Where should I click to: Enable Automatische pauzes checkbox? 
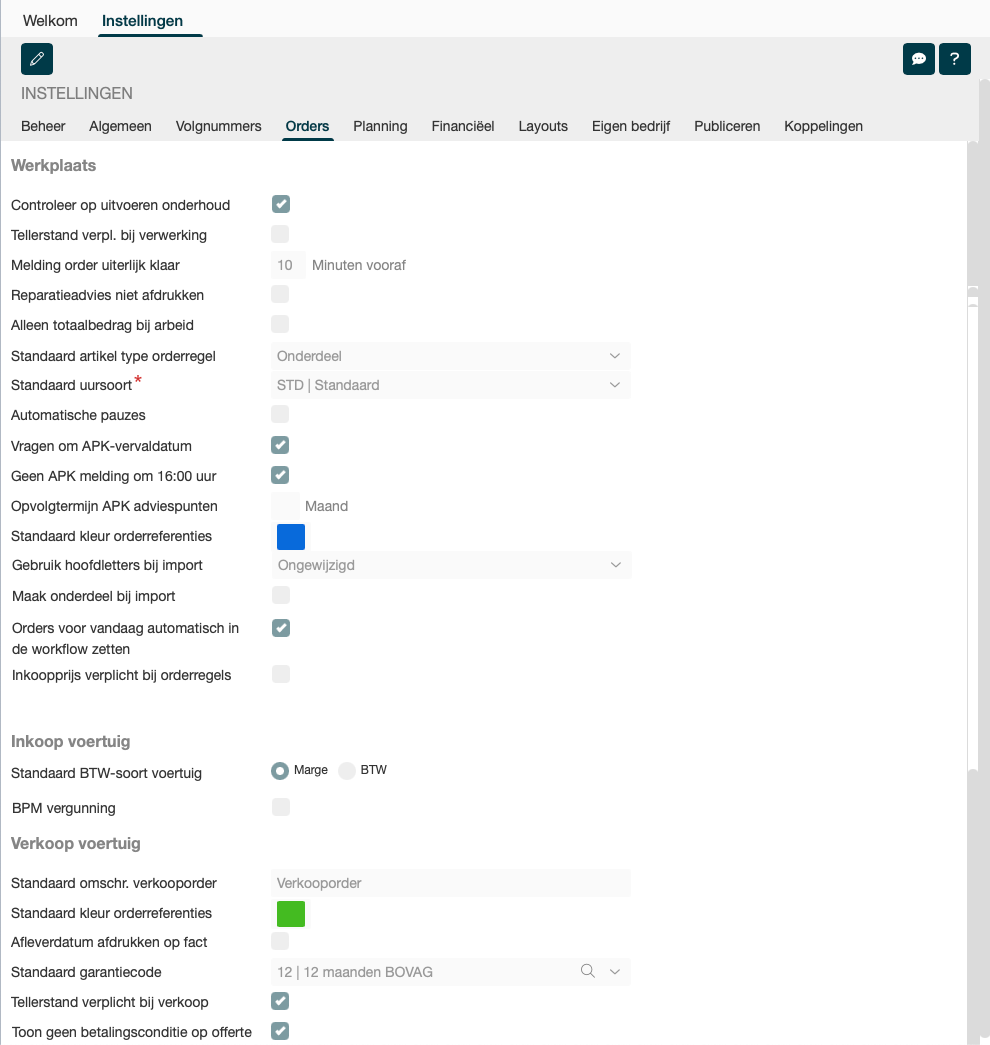coord(281,414)
